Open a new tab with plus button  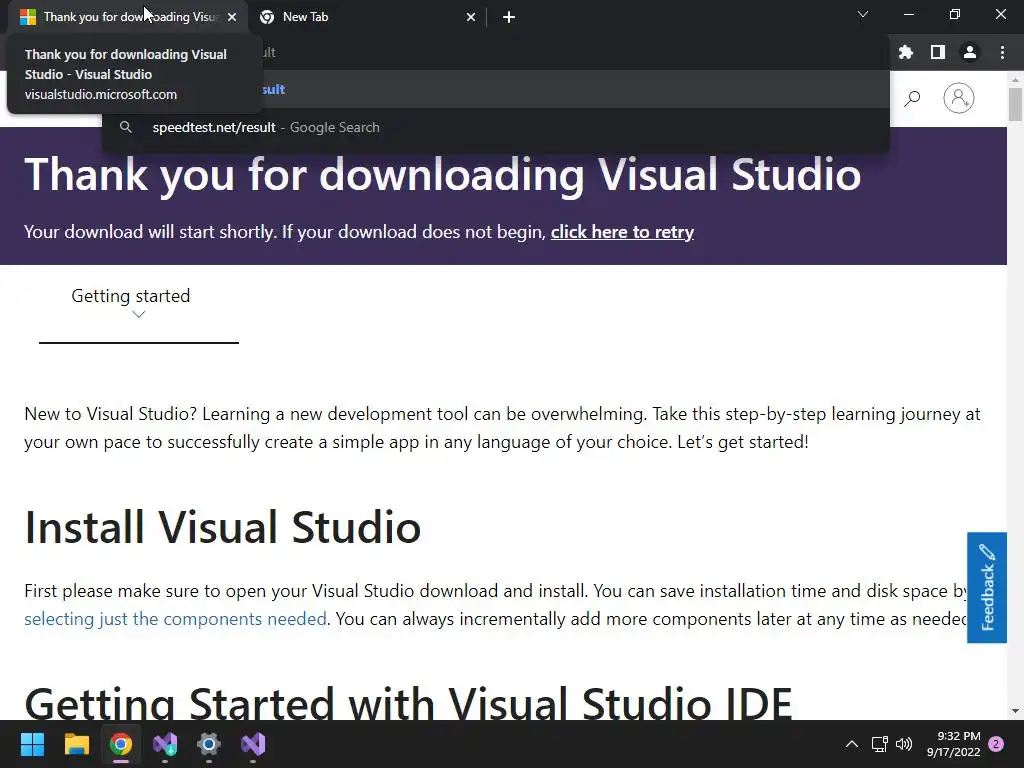click(x=509, y=17)
